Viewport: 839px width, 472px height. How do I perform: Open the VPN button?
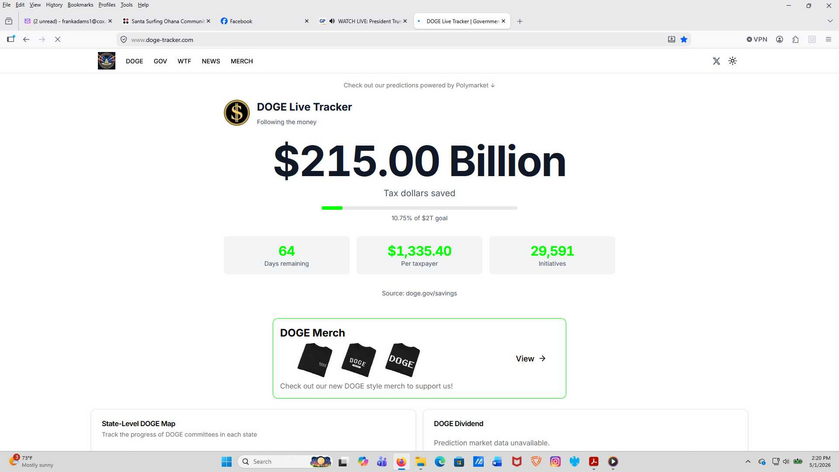[757, 40]
